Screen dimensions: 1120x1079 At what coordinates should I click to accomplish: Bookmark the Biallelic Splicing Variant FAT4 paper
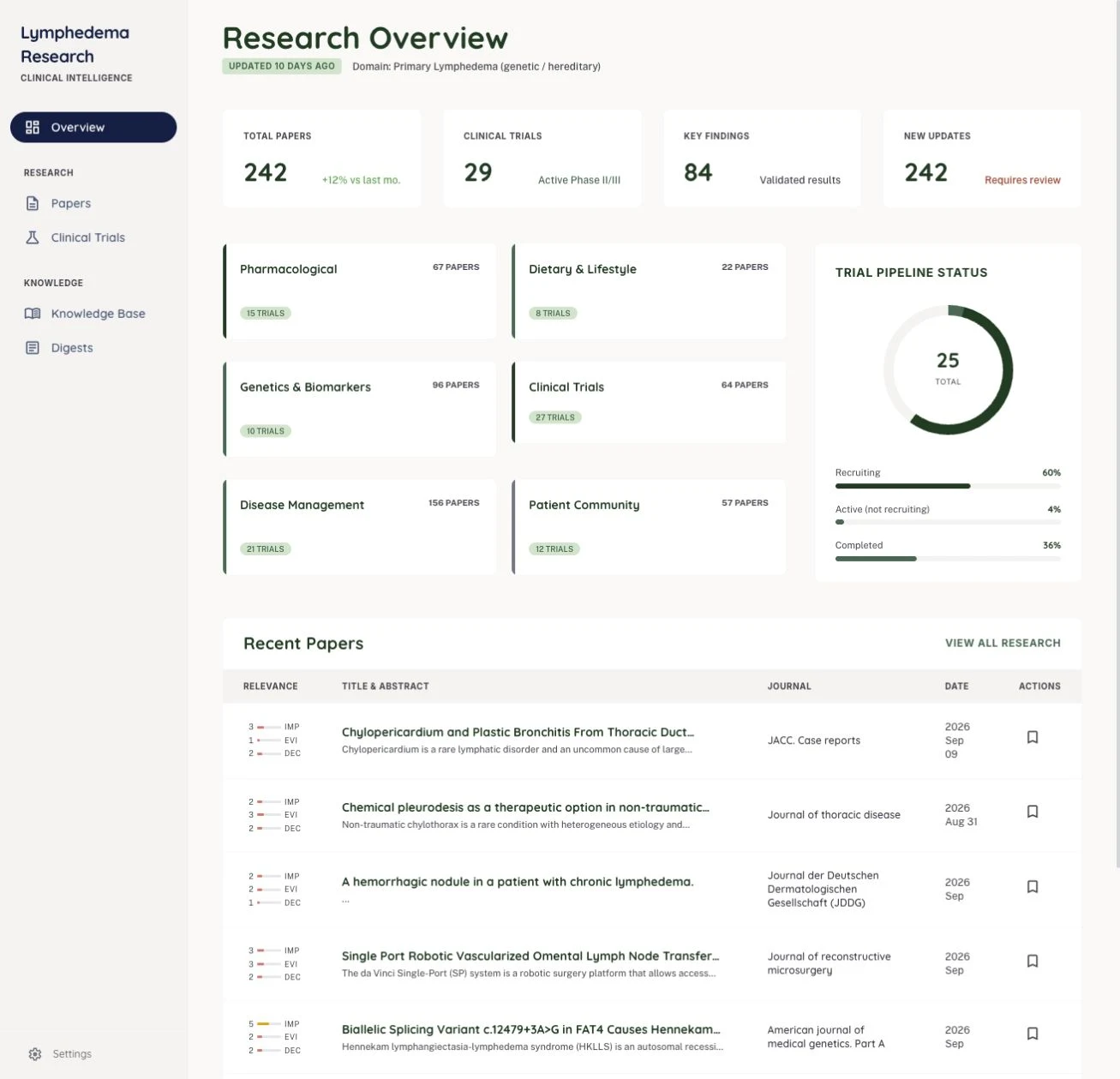click(1033, 1034)
